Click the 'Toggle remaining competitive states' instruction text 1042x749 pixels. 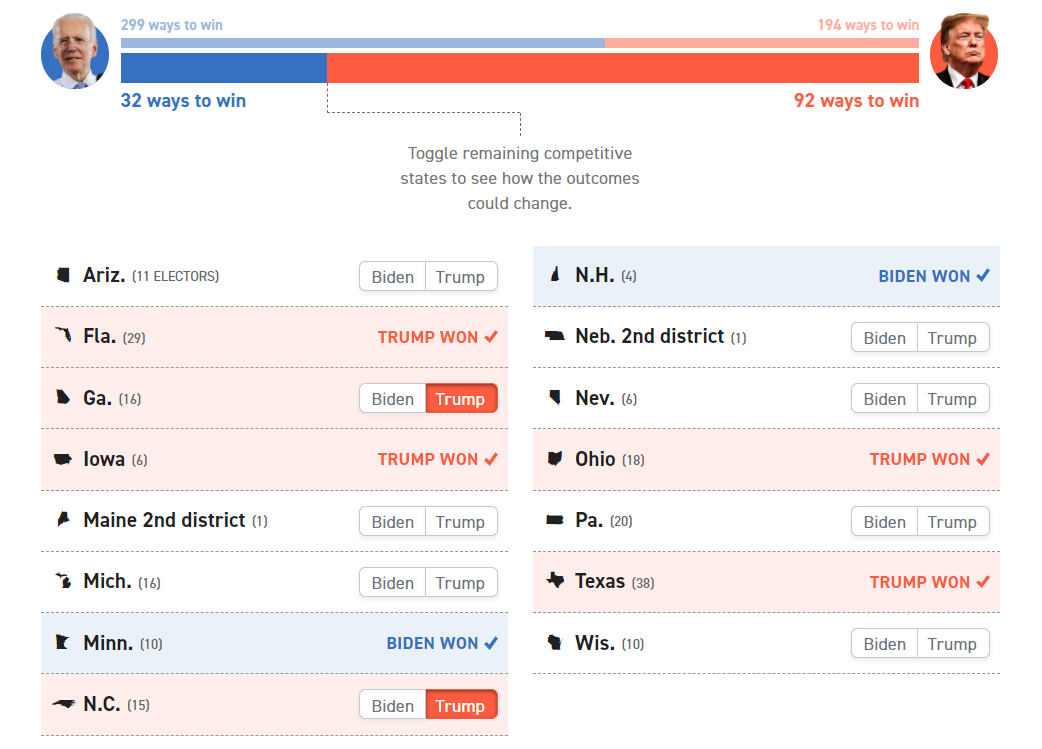[x=520, y=178]
